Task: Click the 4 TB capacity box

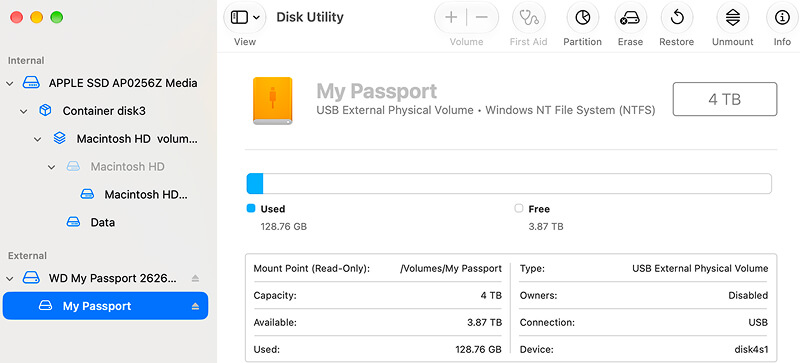Action: click(724, 99)
